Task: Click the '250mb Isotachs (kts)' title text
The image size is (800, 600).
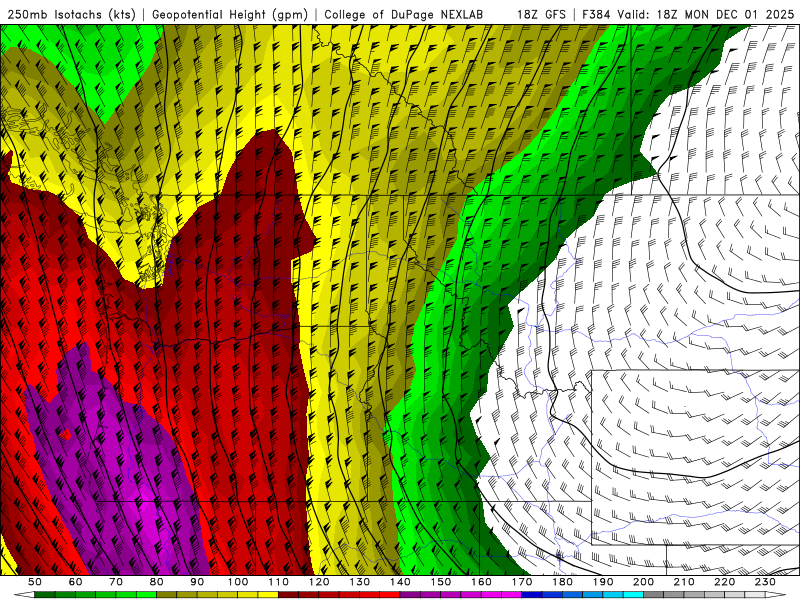Action: [x=72, y=14]
